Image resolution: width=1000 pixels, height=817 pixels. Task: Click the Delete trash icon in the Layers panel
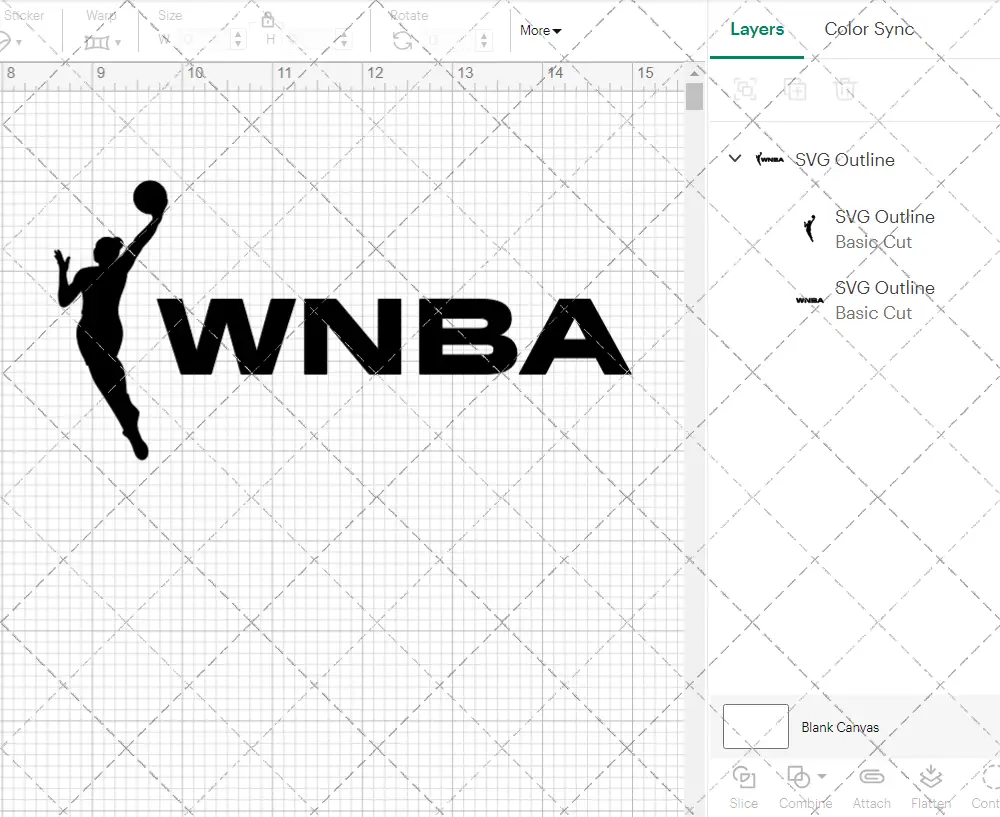[x=845, y=90]
